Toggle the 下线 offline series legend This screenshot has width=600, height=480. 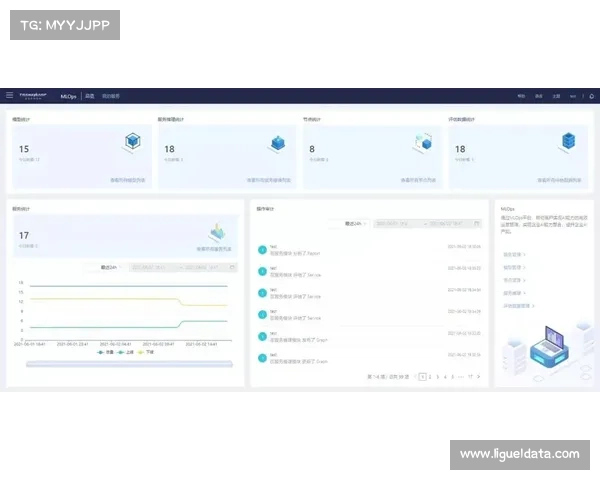coord(146,352)
